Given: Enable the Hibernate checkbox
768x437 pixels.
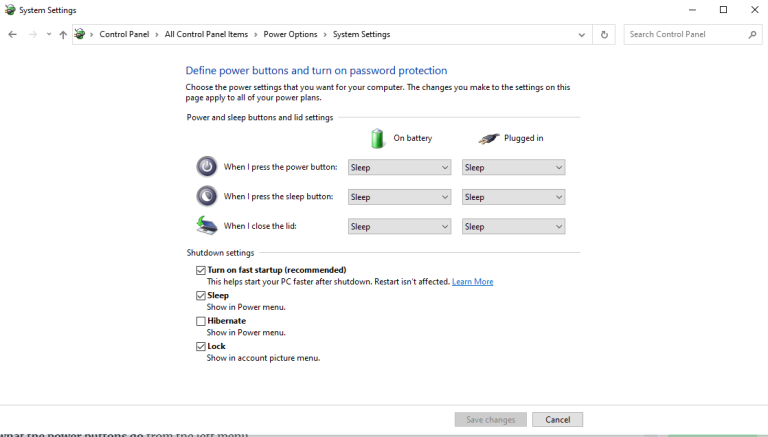Looking at the screenshot, I should (200, 321).
